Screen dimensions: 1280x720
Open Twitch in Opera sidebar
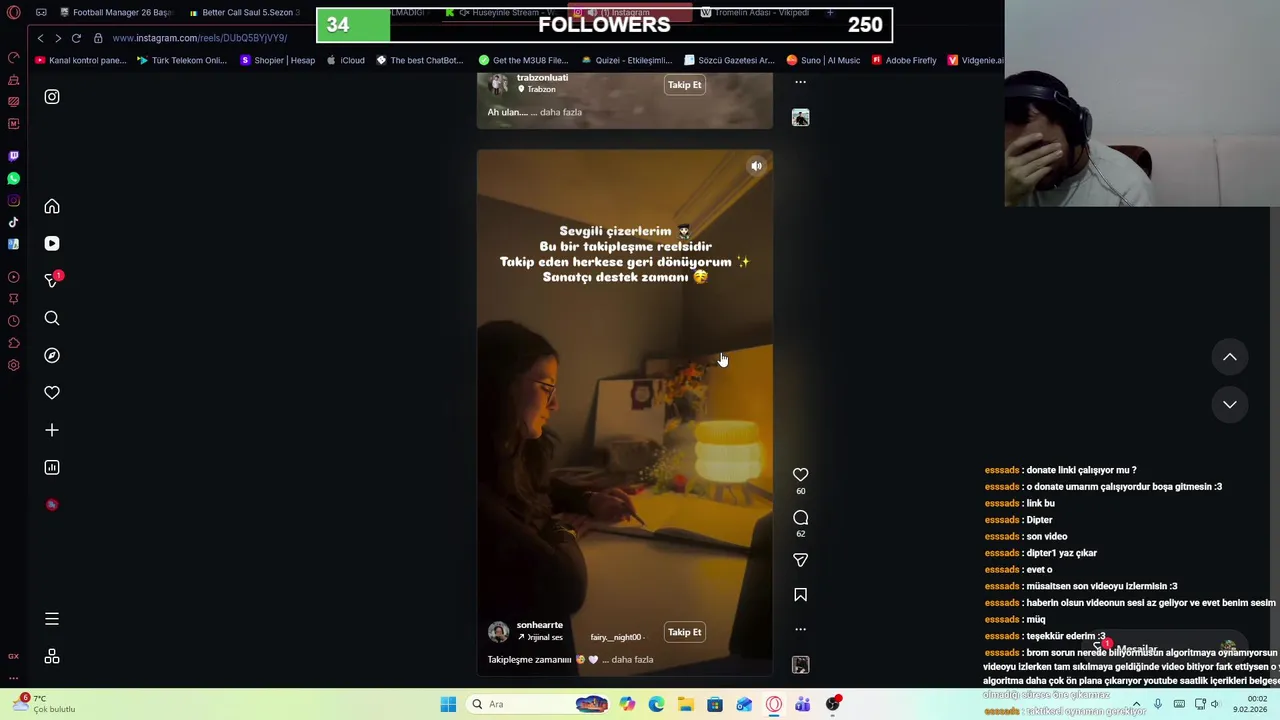click(x=13, y=156)
